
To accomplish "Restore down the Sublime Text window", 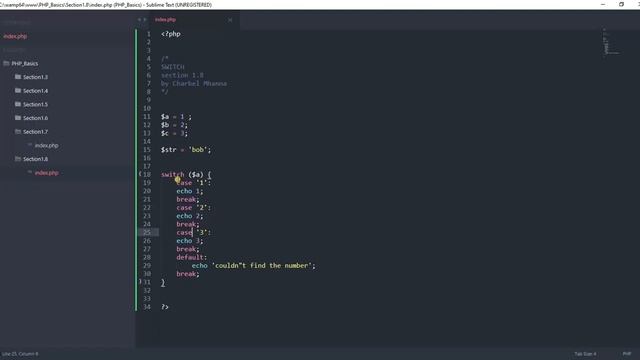I will pyautogui.click(x=621, y=4).
